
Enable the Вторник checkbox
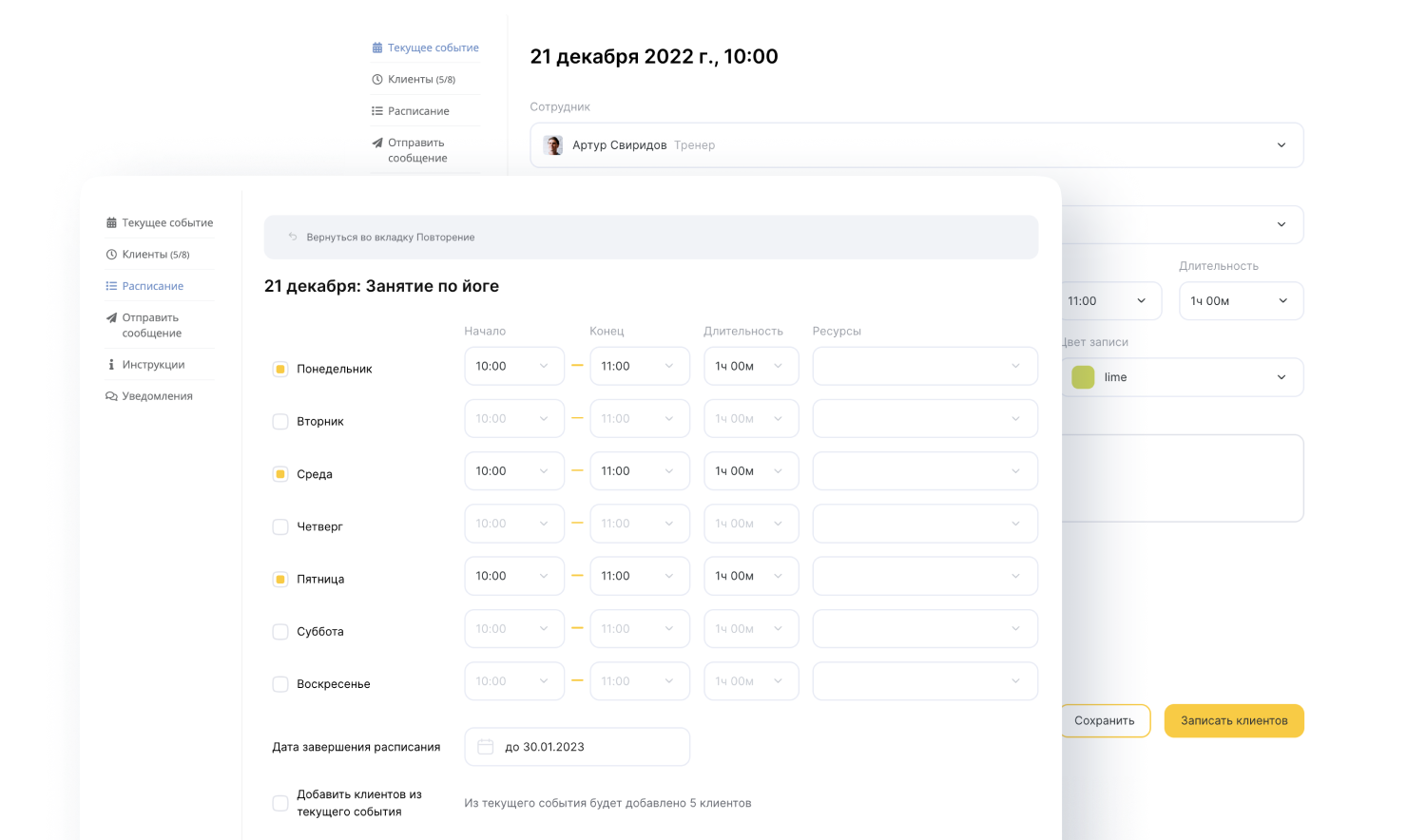pos(280,421)
